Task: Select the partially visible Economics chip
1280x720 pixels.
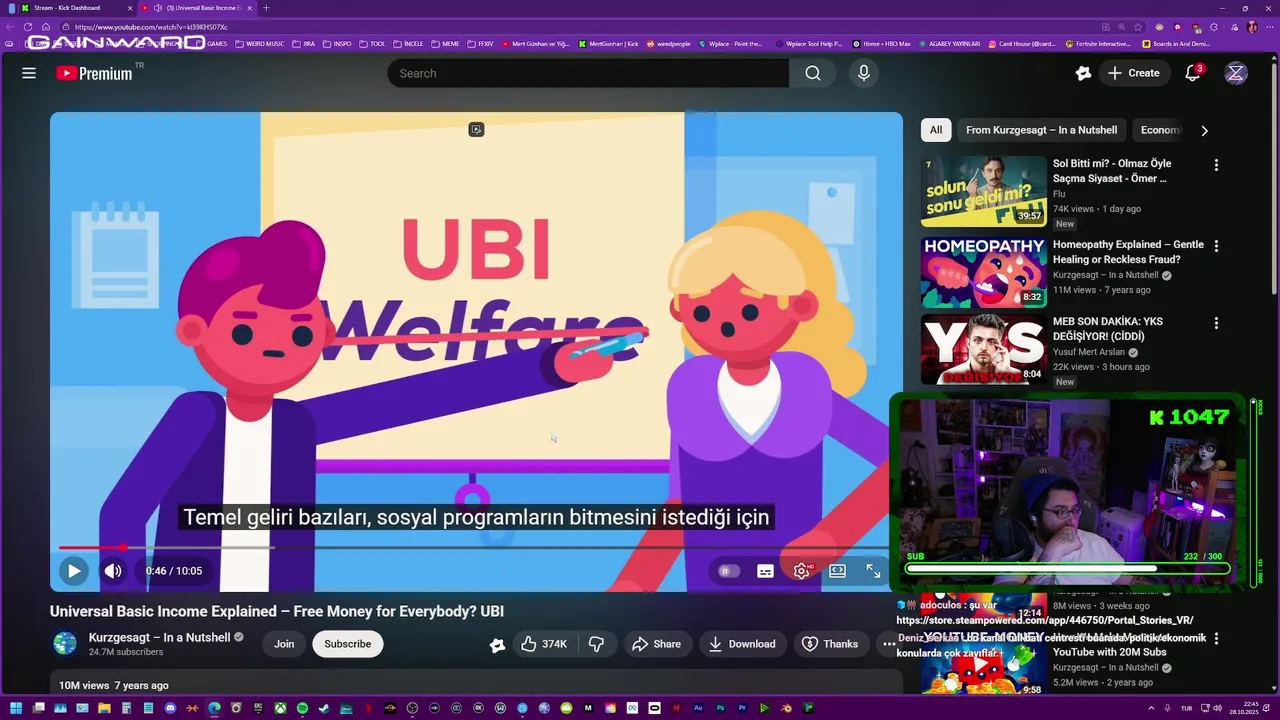Action: [x=1160, y=130]
